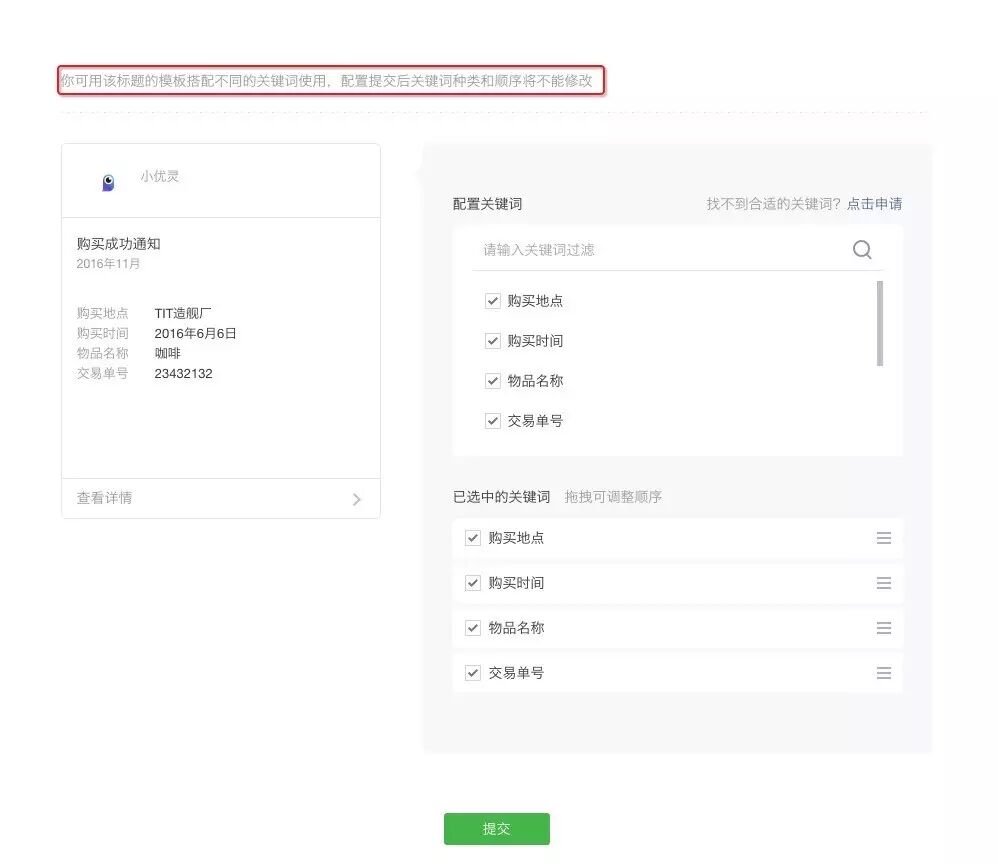This screenshot has height=865, width=998.
Task: Open the 购买成功通知 template preview title
Action: point(118,244)
